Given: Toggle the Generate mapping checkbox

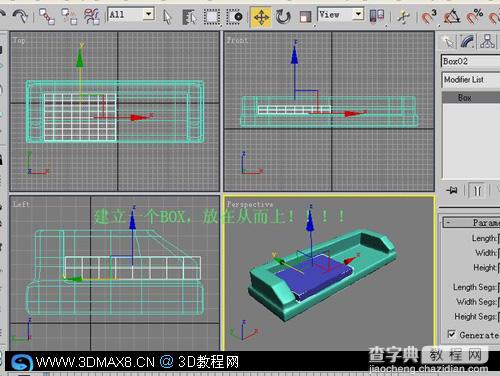Looking at the screenshot, I should tap(451, 334).
